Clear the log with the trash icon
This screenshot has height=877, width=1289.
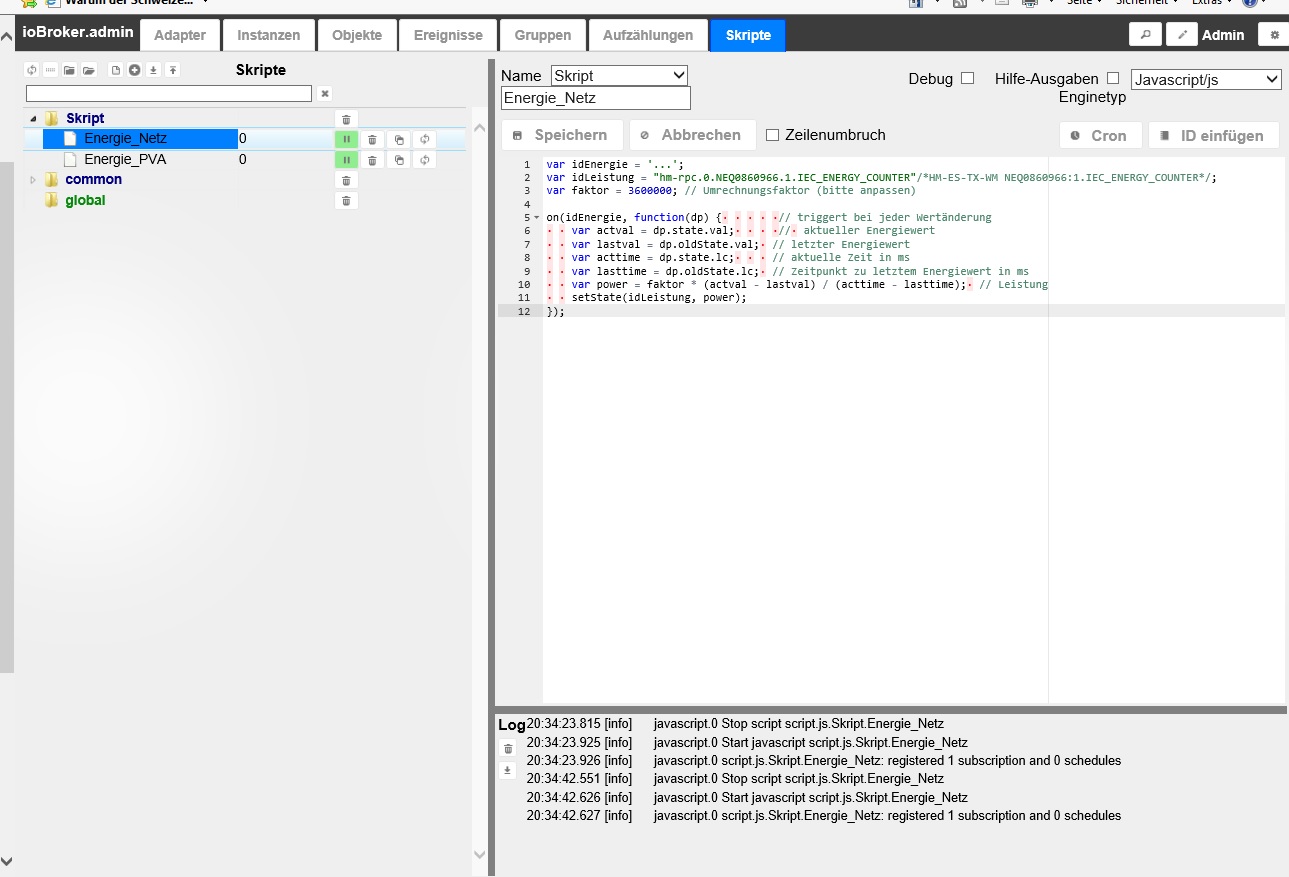(x=508, y=748)
